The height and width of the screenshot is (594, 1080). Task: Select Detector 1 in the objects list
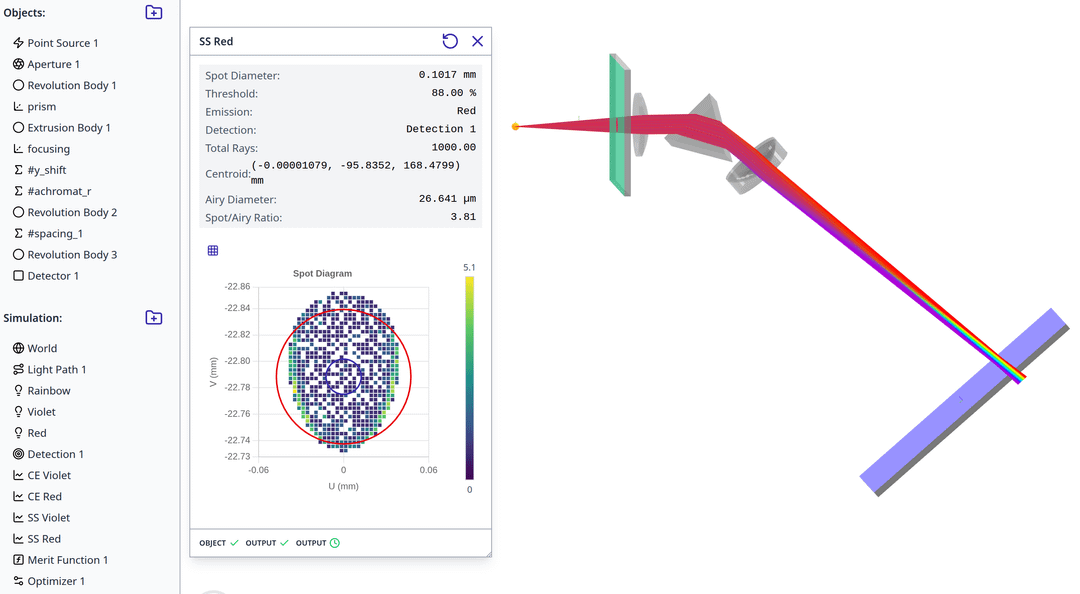tap(52, 275)
